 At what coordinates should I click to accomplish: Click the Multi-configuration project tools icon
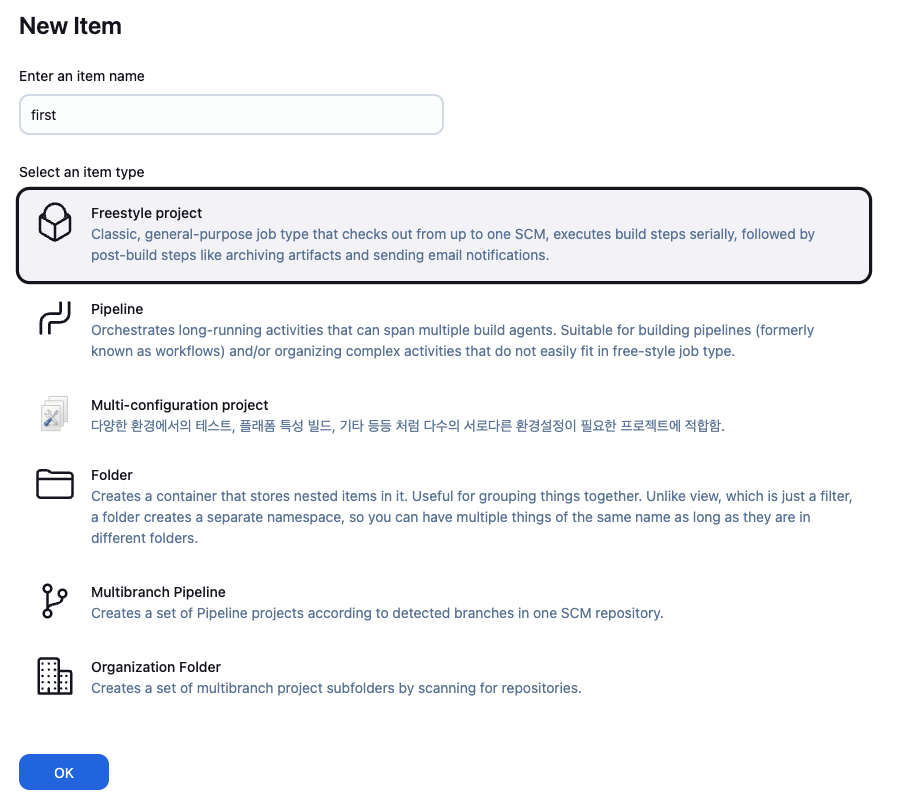tap(55, 413)
